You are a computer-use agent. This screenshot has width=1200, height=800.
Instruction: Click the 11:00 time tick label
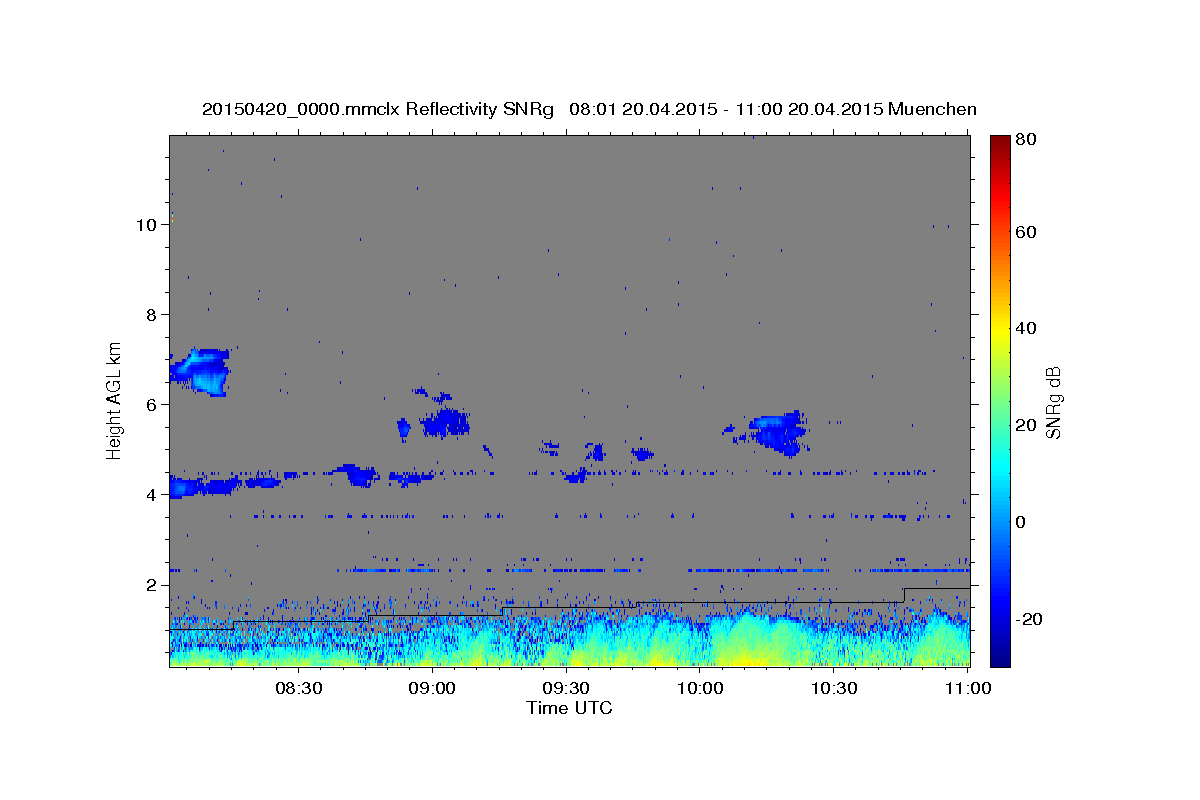[968, 688]
